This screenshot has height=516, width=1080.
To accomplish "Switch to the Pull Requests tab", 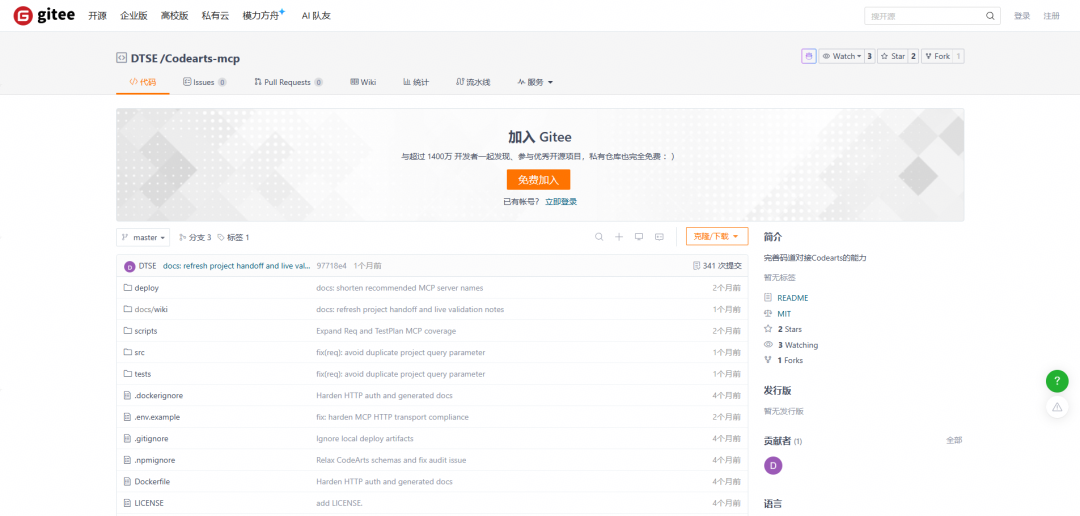I will (289, 82).
